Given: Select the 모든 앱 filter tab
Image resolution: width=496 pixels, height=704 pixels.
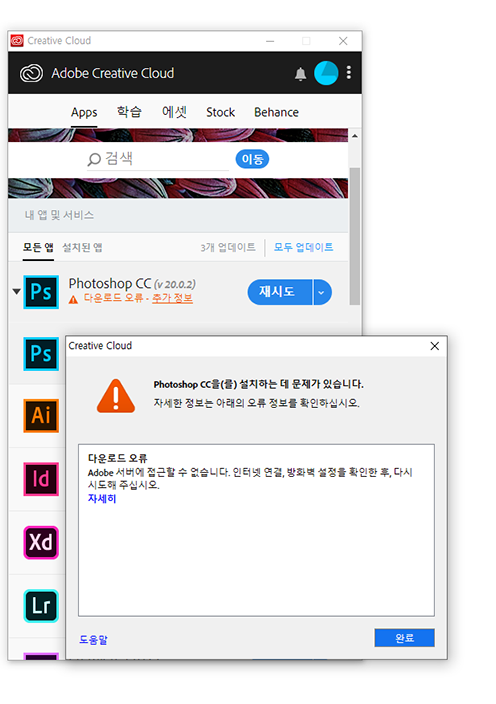Looking at the screenshot, I should pos(38,247).
